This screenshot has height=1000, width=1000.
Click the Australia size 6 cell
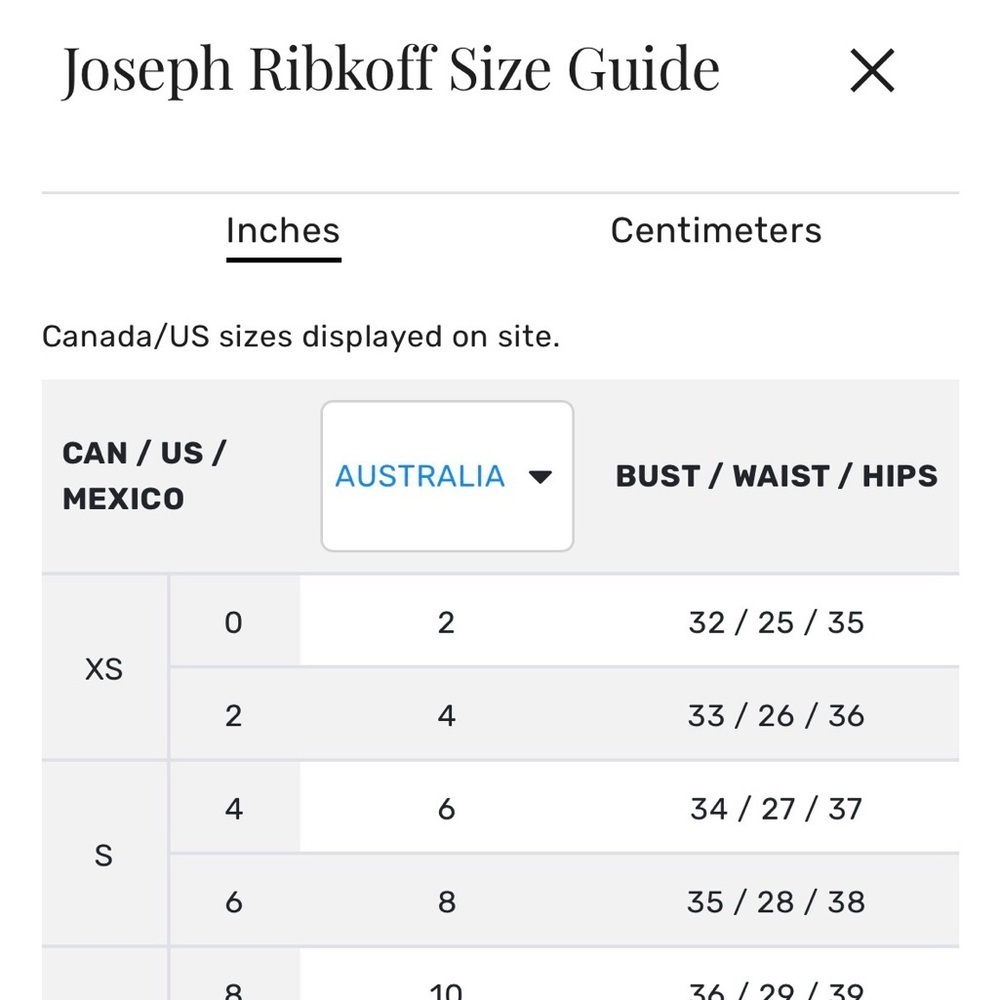446,808
